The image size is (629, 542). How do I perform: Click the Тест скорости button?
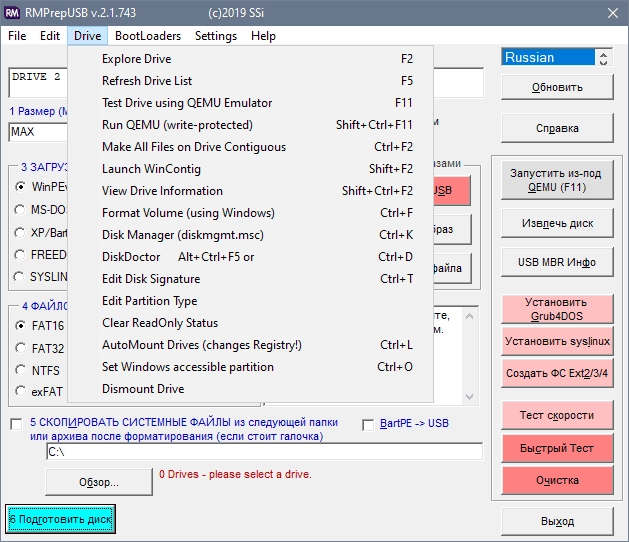click(557, 415)
